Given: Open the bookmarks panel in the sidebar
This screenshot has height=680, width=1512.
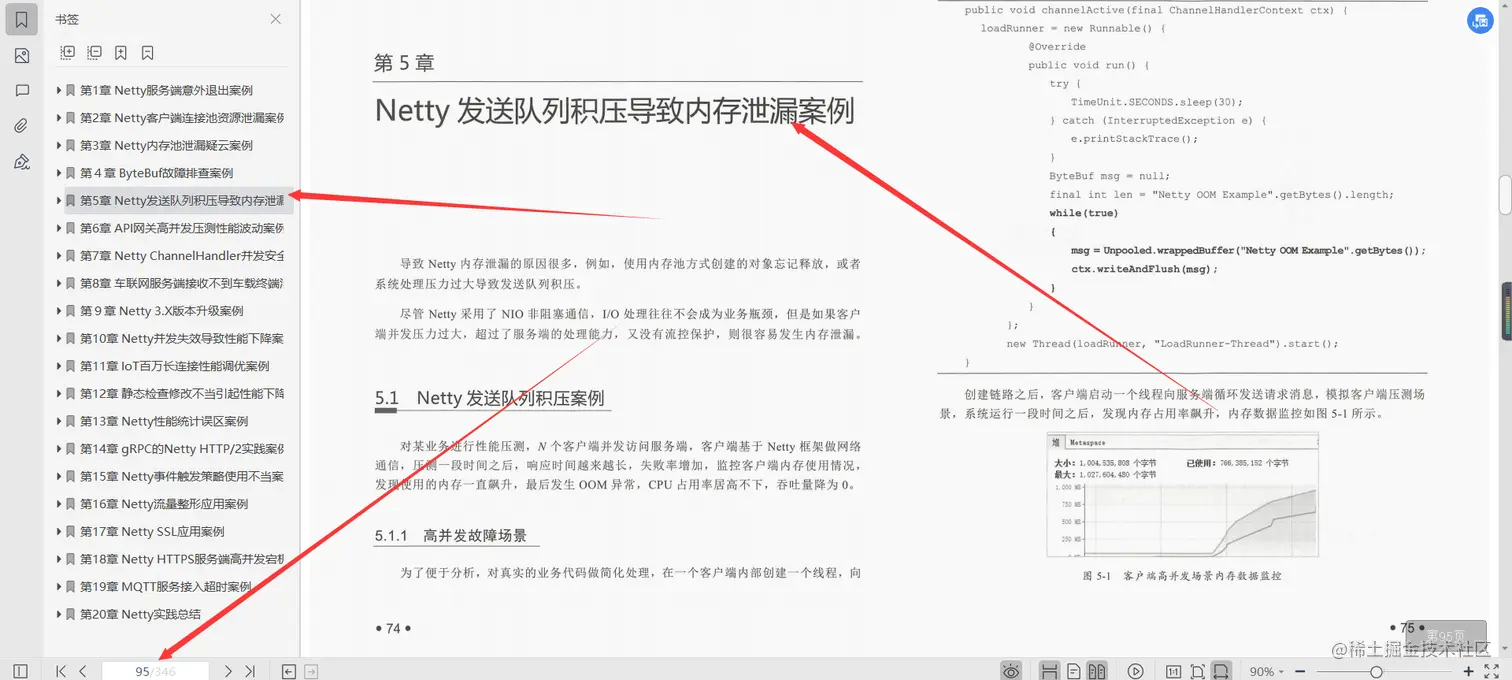Looking at the screenshot, I should point(21,18).
